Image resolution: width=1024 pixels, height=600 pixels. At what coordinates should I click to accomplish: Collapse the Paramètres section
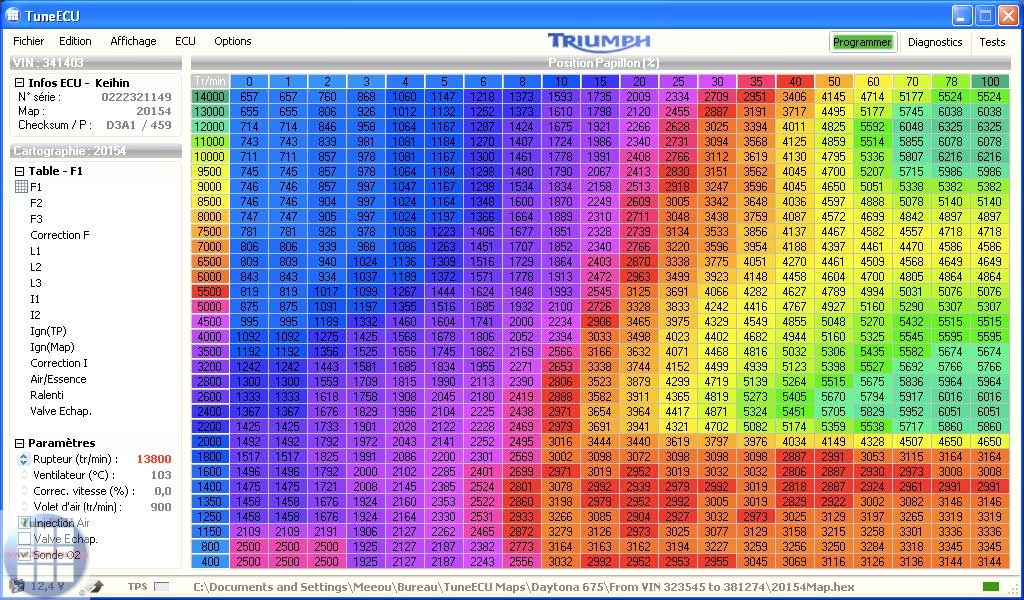20,443
